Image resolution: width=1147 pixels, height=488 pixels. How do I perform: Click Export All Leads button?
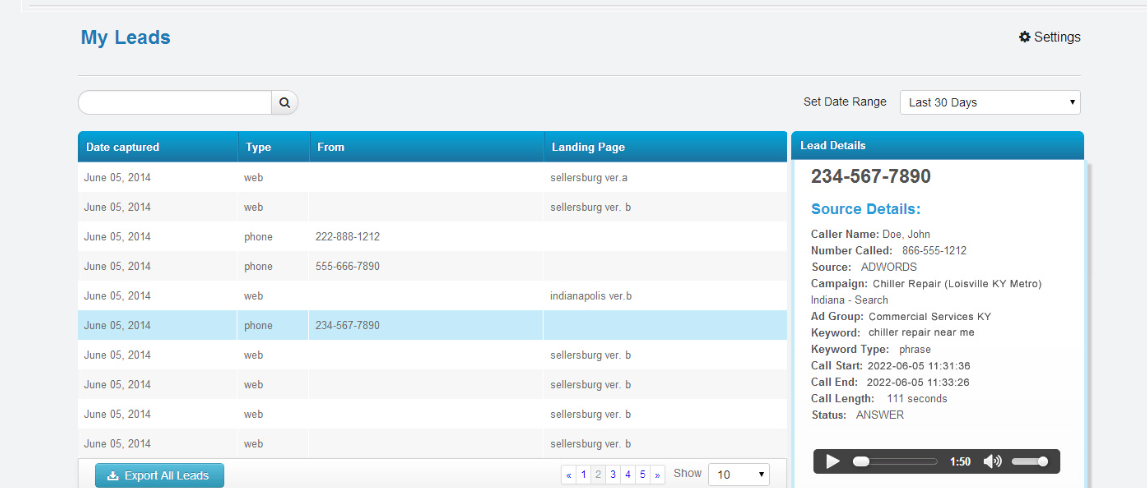point(159,476)
